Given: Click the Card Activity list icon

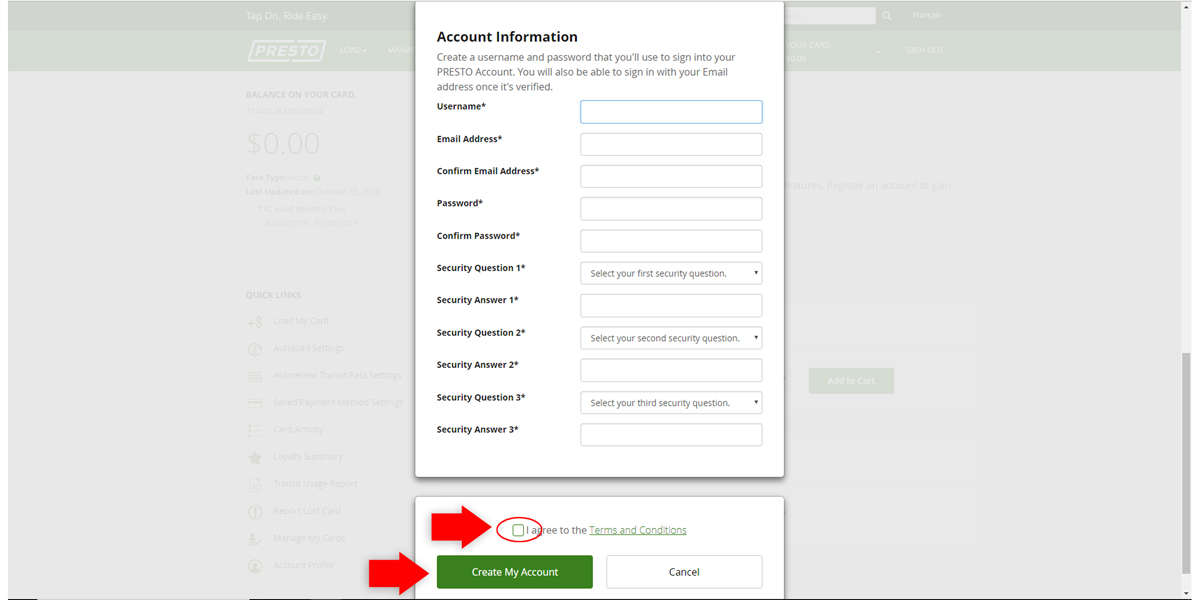Looking at the screenshot, I should (255, 430).
